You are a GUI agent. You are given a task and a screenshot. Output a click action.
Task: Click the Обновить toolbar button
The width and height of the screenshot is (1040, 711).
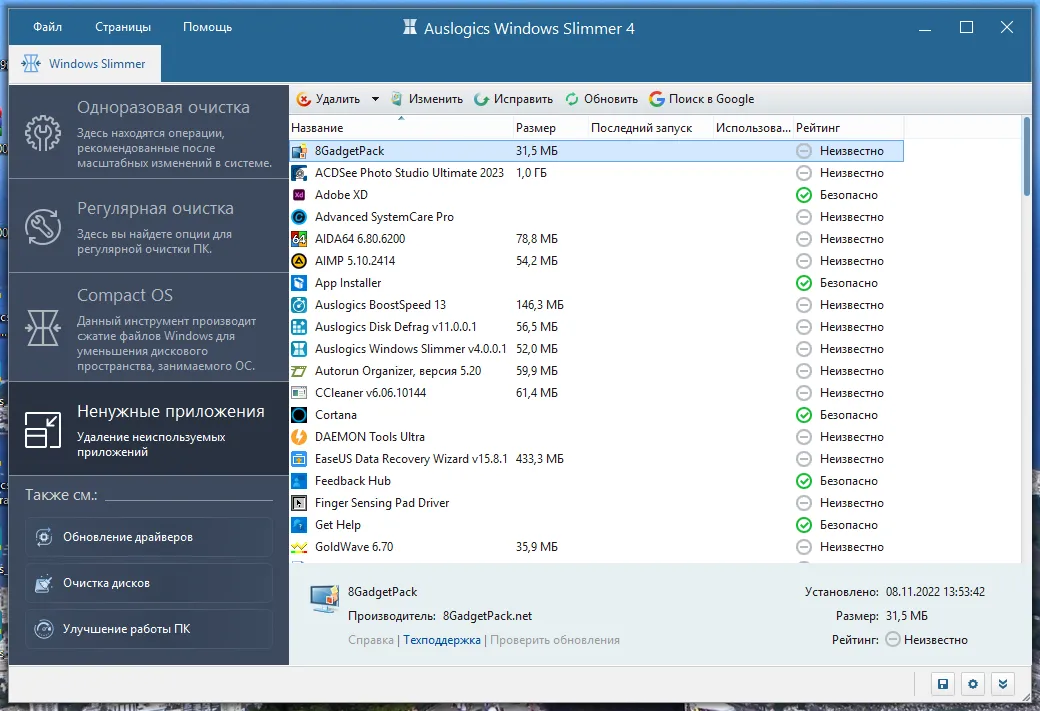click(x=602, y=99)
